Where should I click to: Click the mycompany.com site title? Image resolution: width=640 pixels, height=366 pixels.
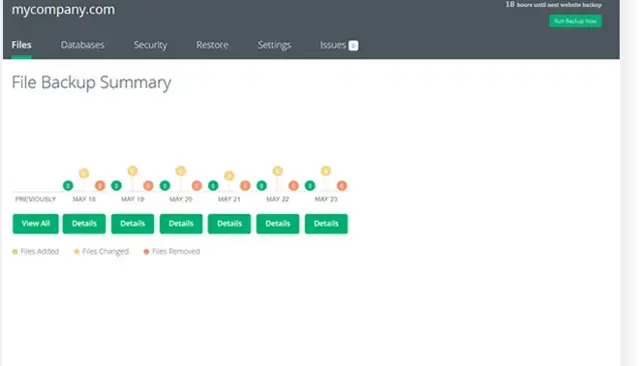coord(63,9)
